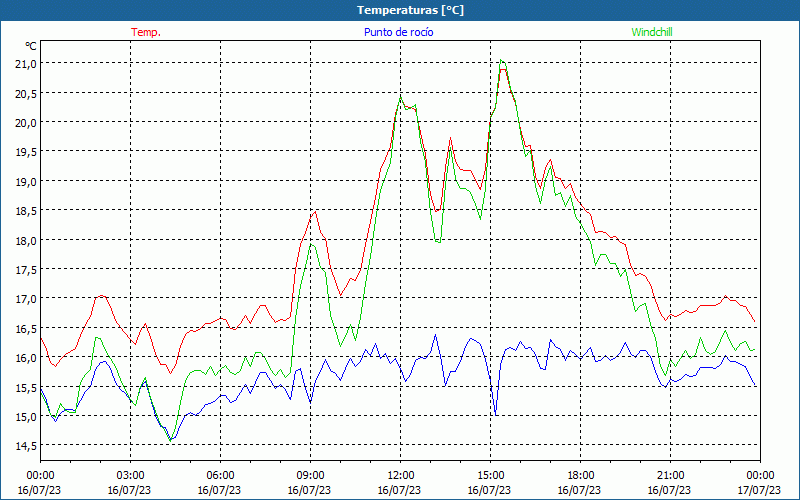This screenshot has width=800, height=500.
Task: Click the 17,5 y-axis value
Action: 26,269
